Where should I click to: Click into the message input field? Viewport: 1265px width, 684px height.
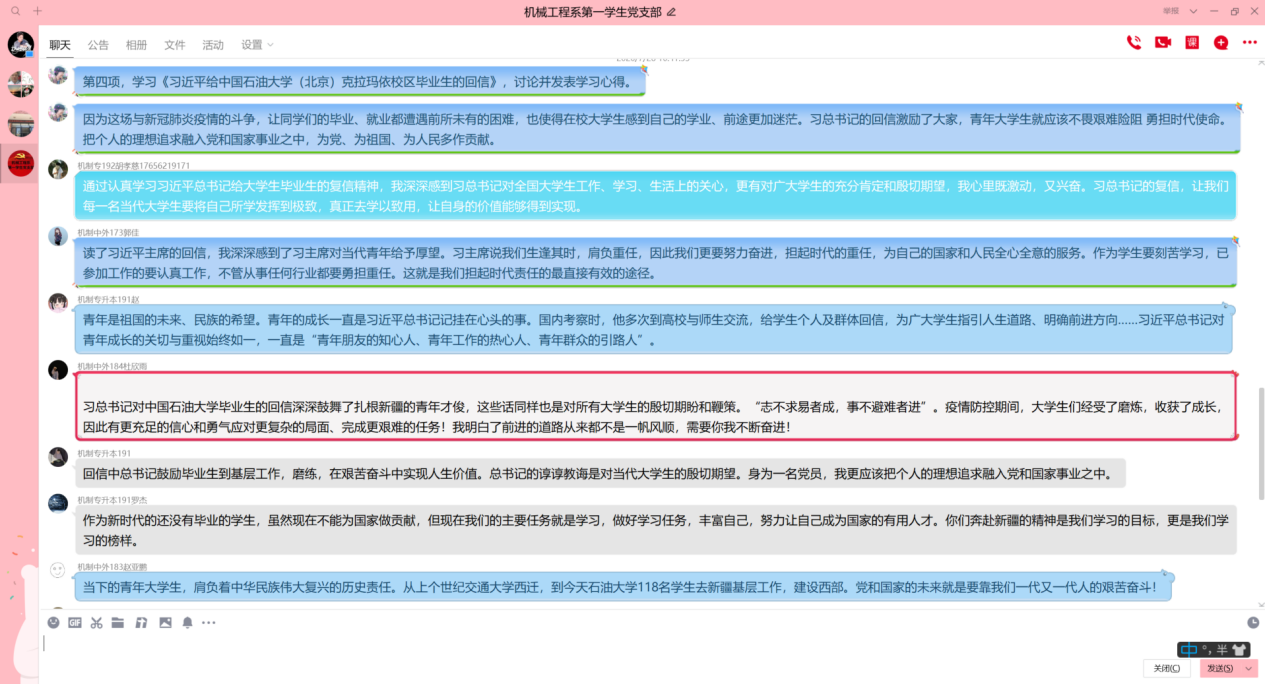click(x=600, y=645)
